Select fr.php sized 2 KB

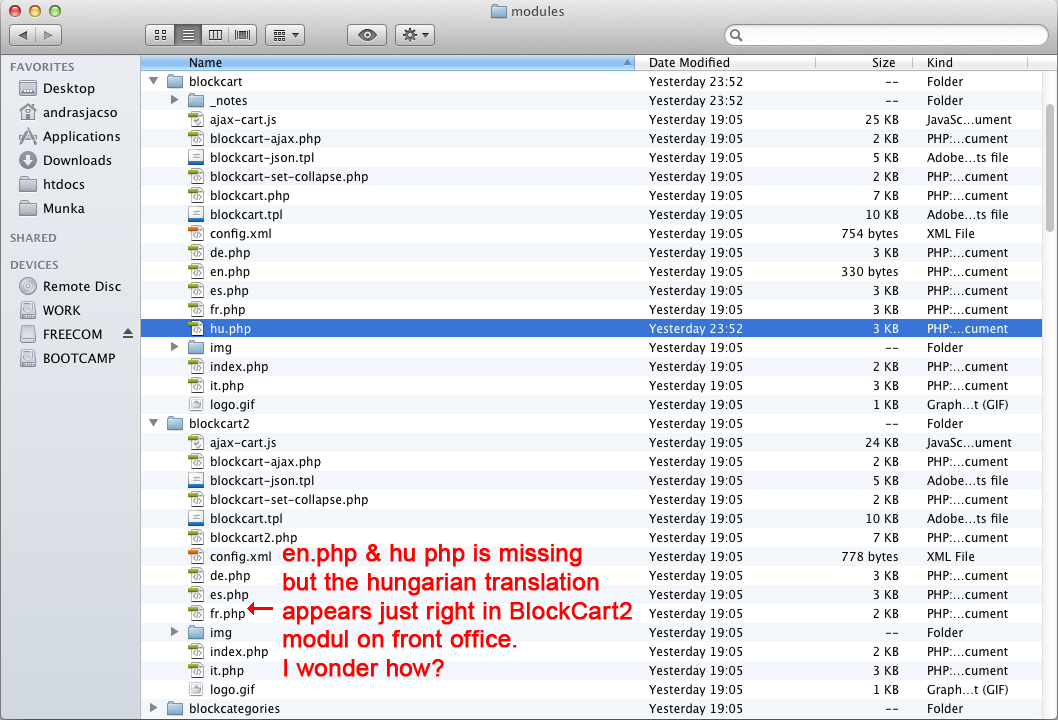[x=591, y=613]
